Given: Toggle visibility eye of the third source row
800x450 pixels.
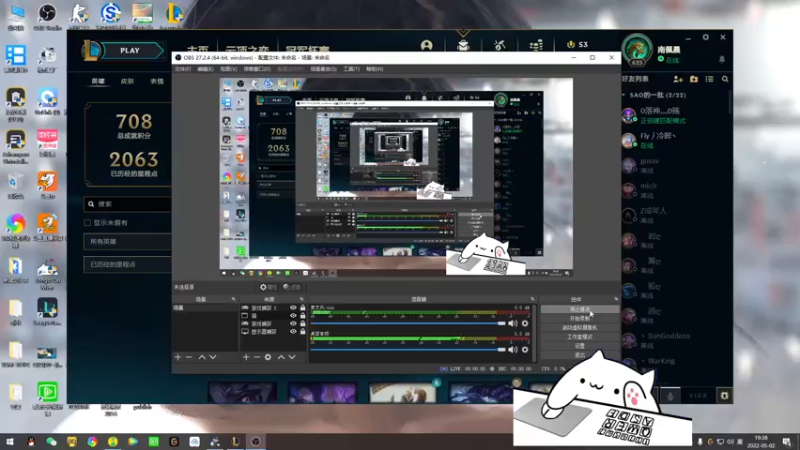Looking at the screenshot, I should 293,323.
